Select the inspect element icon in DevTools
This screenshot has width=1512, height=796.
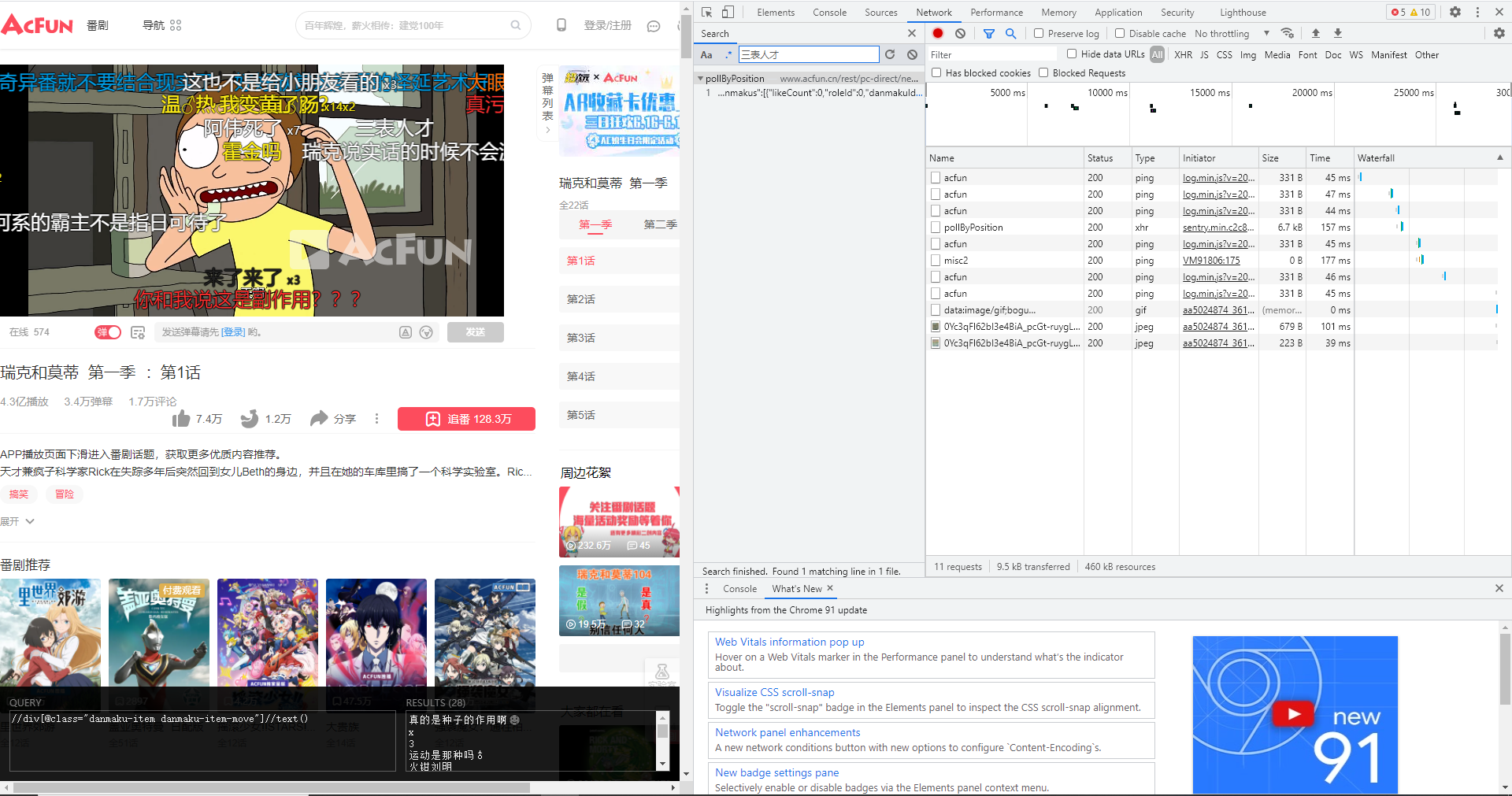(706, 12)
